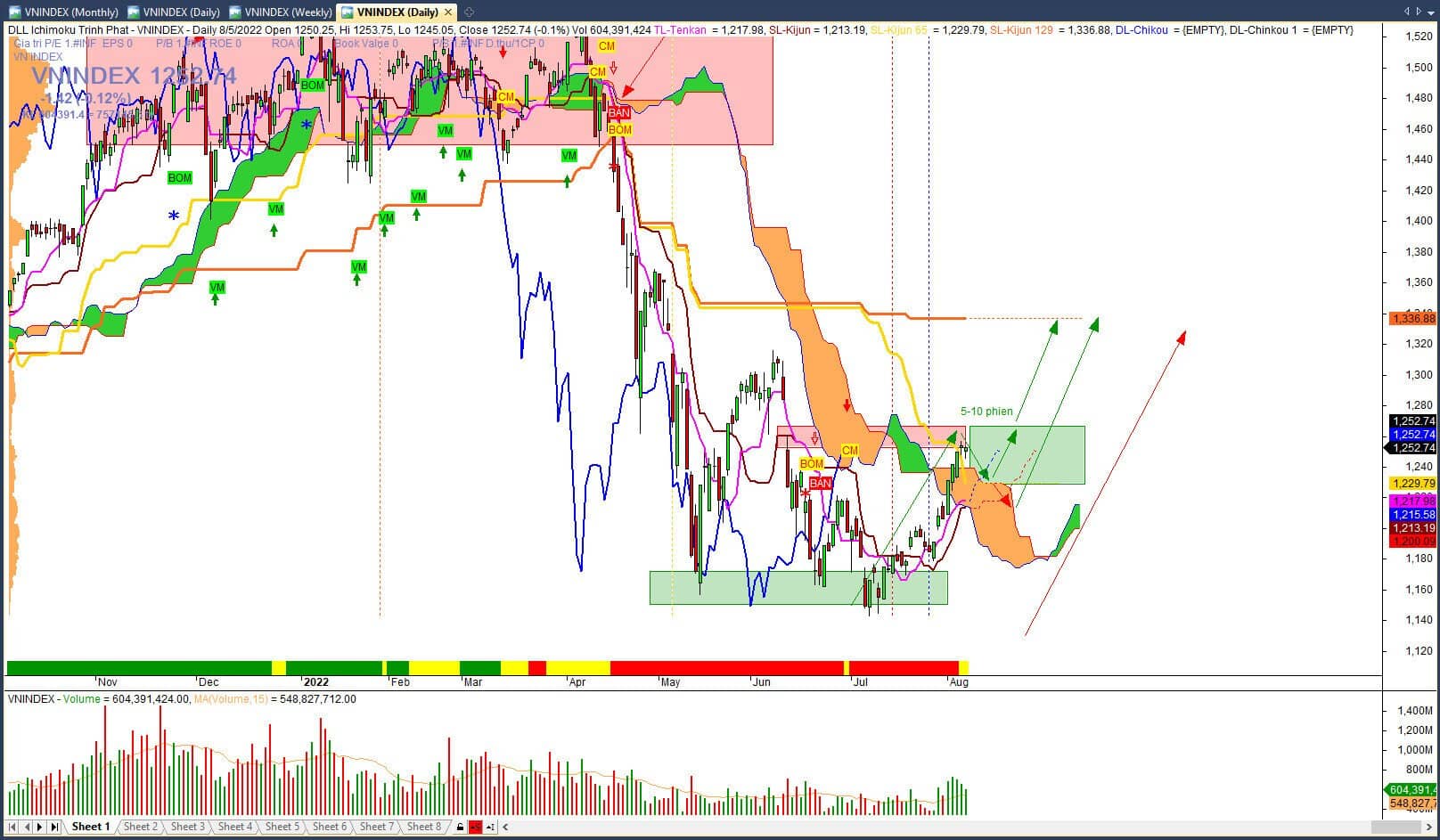1440x840 pixels.
Task: Click the magenta 1,217.98 price label
Action: coord(1412,502)
